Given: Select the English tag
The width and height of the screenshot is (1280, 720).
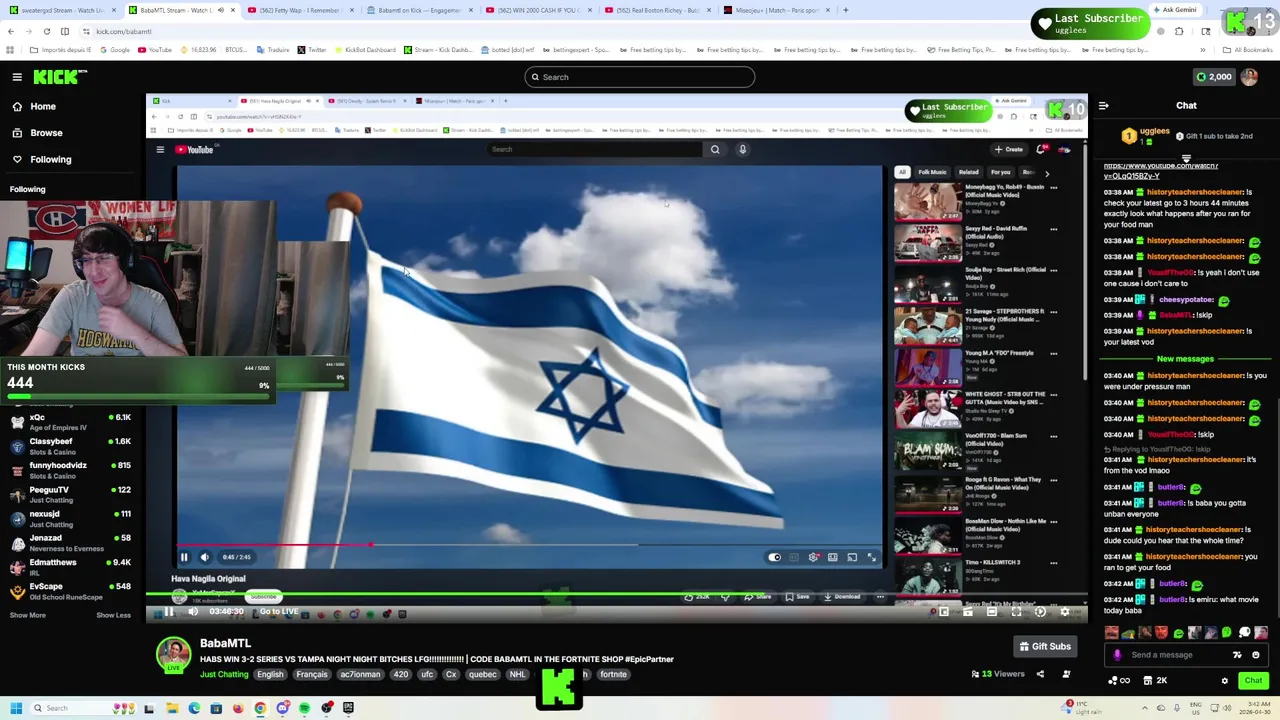Looking at the screenshot, I should [270, 674].
